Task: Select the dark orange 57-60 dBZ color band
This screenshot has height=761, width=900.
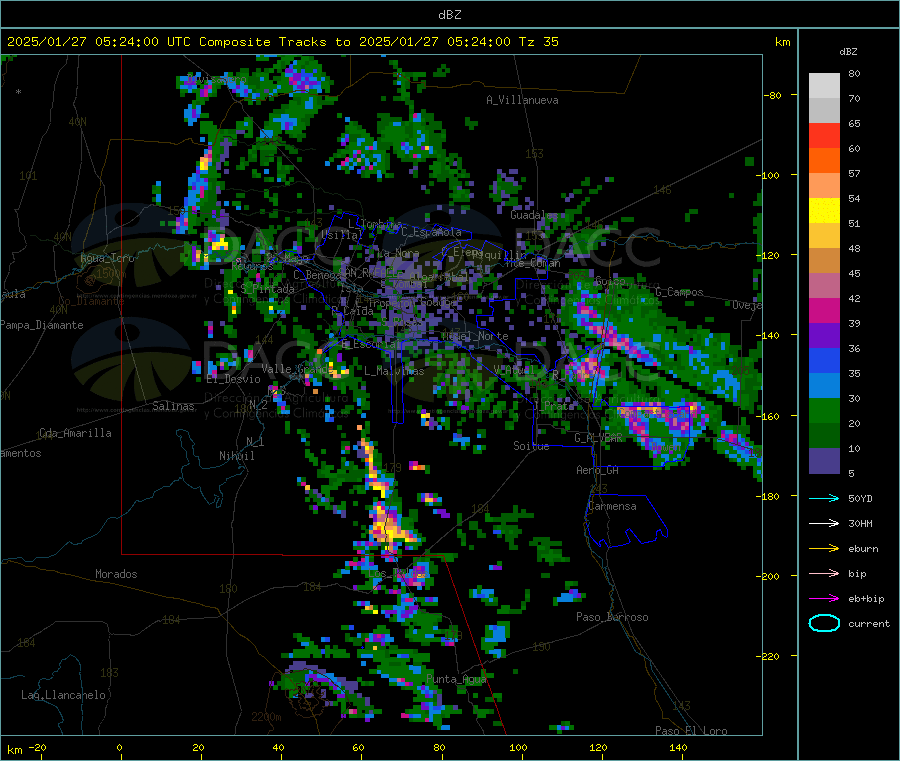Action: pyautogui.click(x=824, y=161)
